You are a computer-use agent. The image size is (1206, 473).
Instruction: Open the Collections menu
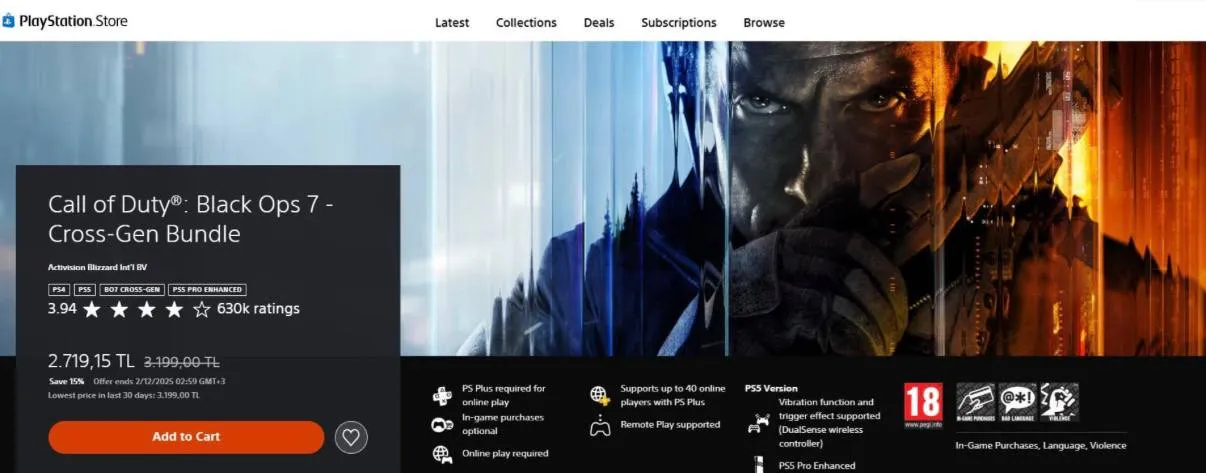click(x=526, y=22)
